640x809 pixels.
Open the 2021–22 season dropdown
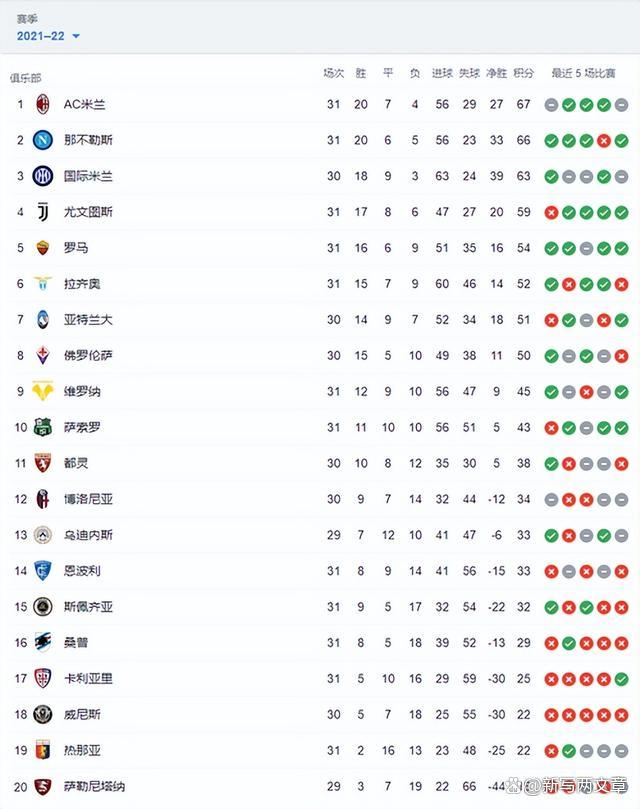[49, 36]
